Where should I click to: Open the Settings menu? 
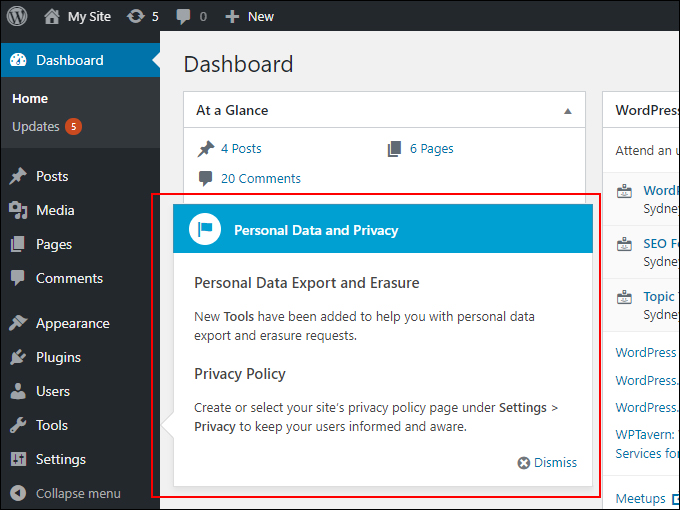click(61, 459)
